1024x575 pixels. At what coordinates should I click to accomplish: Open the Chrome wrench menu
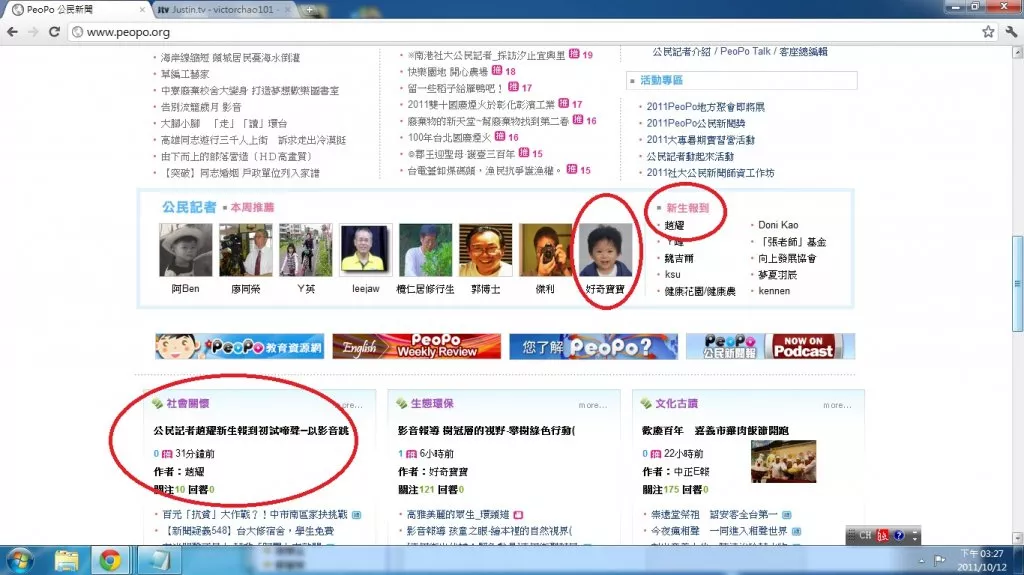[x=1012, y=31]
